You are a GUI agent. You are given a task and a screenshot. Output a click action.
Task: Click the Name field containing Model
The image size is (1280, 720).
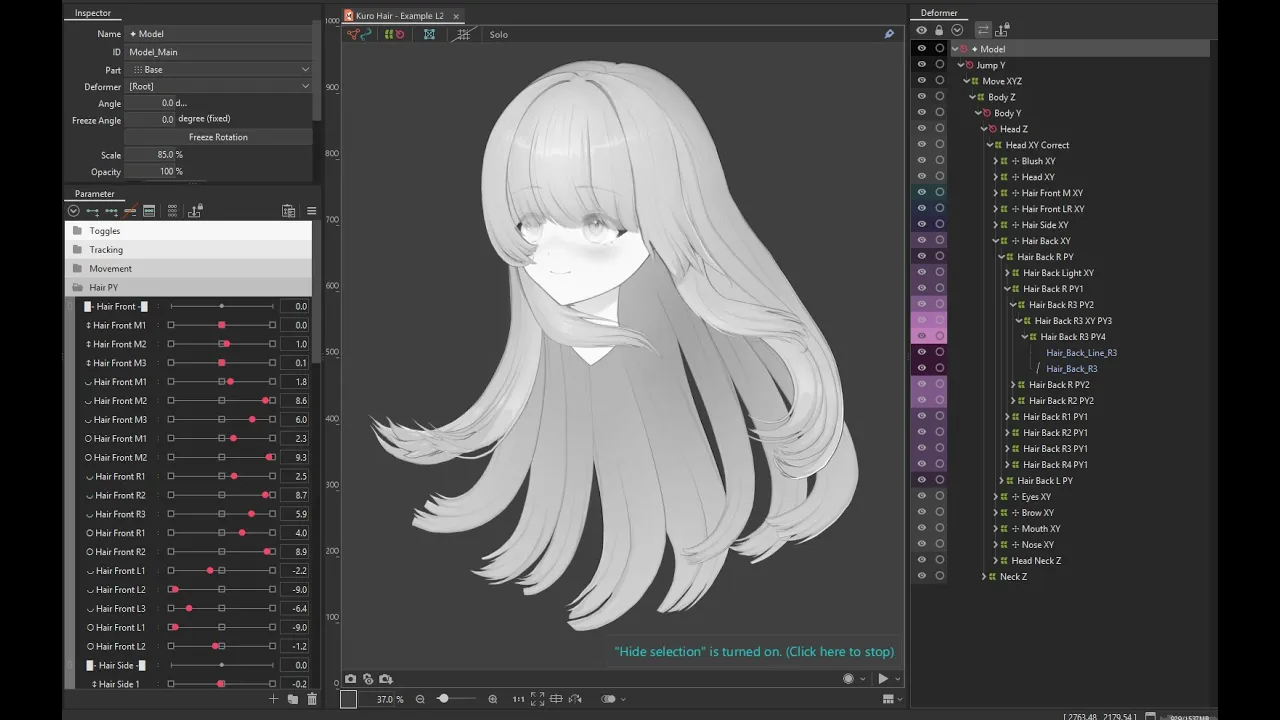point(218,34)
